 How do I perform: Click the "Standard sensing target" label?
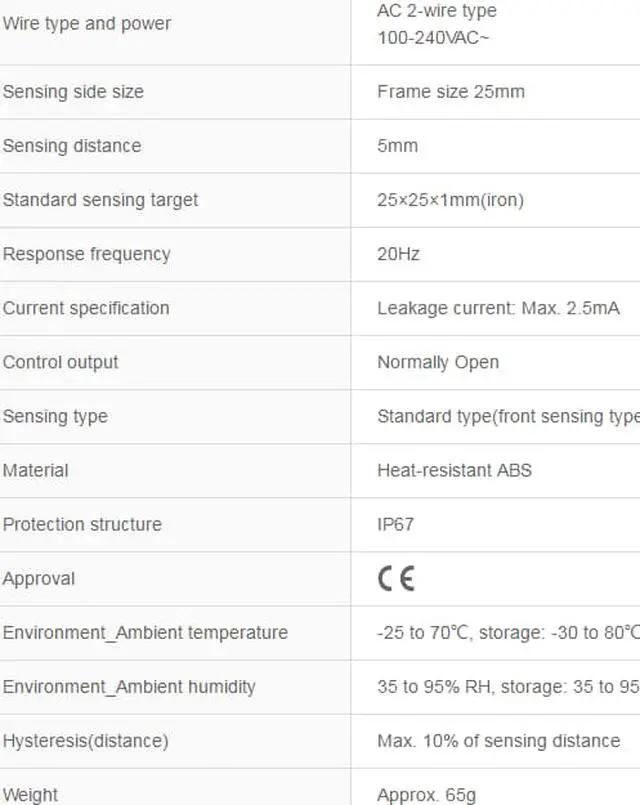pos(100,200)
